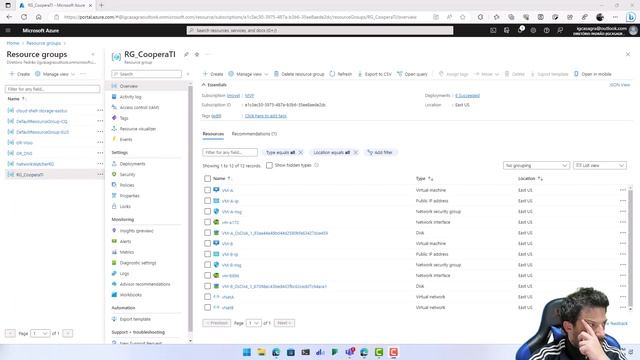Enable Show hidden types checkbox
The image size is (640, 360).
(x=269, y=165)
